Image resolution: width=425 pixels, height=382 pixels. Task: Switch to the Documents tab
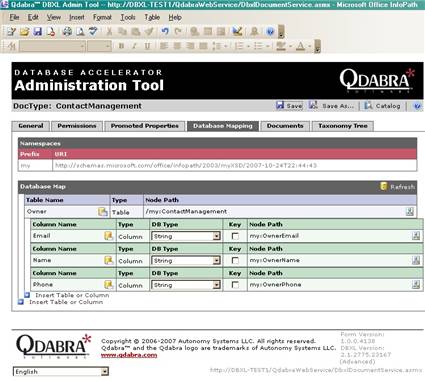[285, 126]
